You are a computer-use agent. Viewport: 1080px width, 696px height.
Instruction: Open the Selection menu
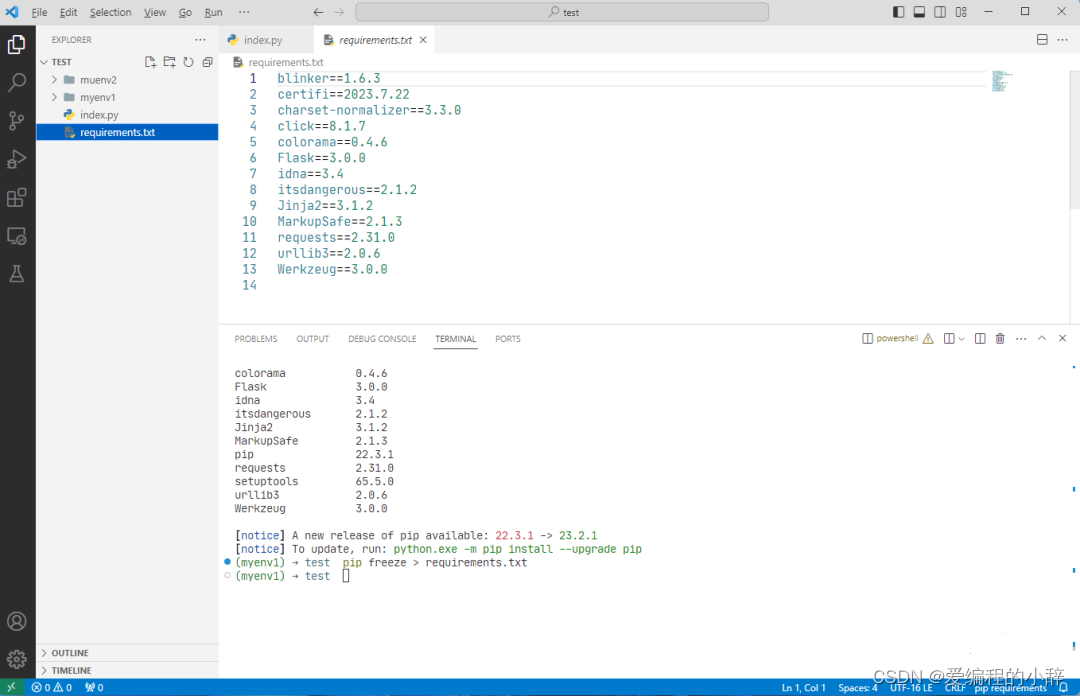pyautogui.click(x=110, y=12)
